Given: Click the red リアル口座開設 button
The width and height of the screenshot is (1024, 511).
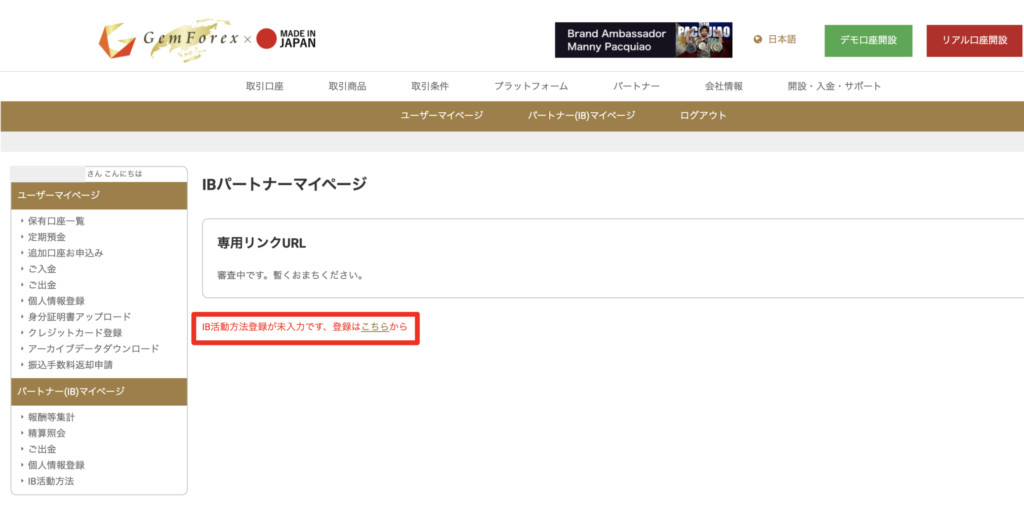Looking at the screenshot, I should 974,41.
